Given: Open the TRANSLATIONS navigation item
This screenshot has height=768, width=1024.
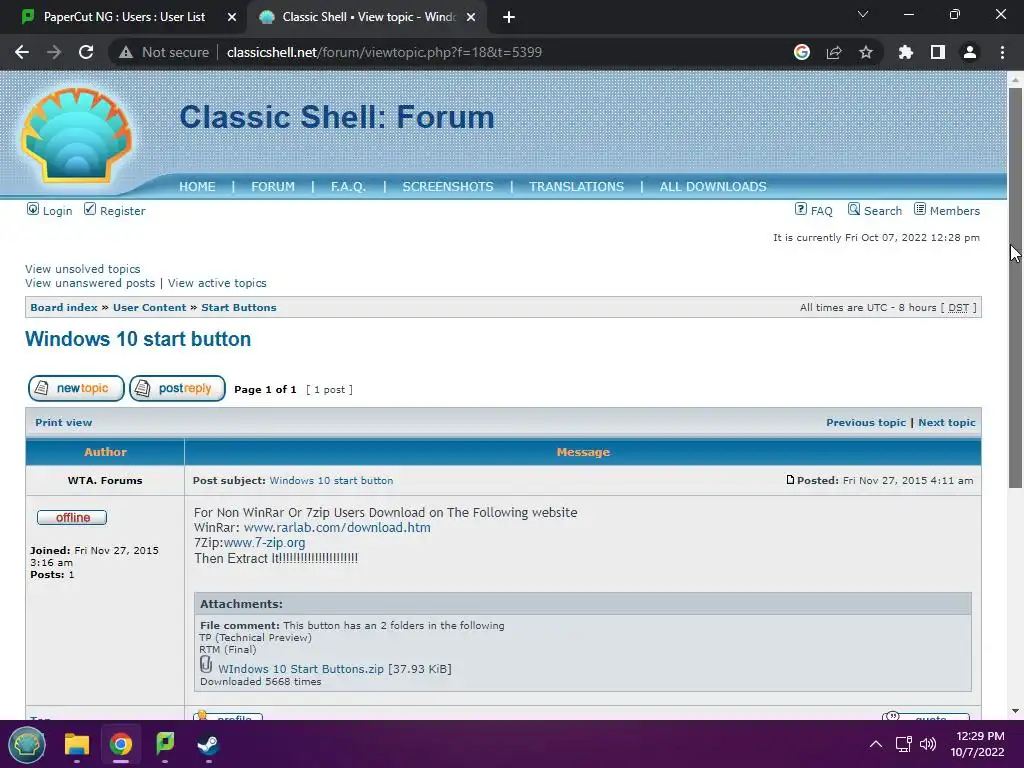Looking at the screenshot, I should coord(577,187).
